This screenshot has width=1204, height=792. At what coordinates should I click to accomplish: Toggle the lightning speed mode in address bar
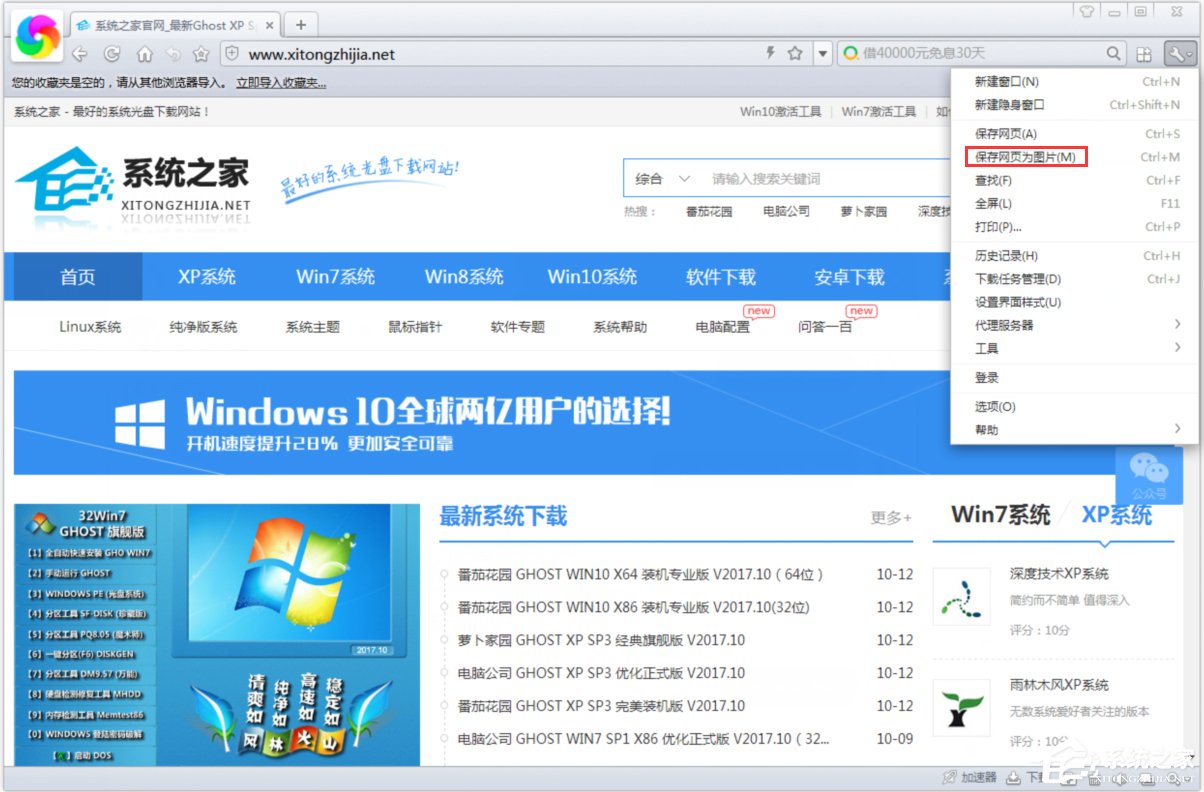[x=770, y=54]
